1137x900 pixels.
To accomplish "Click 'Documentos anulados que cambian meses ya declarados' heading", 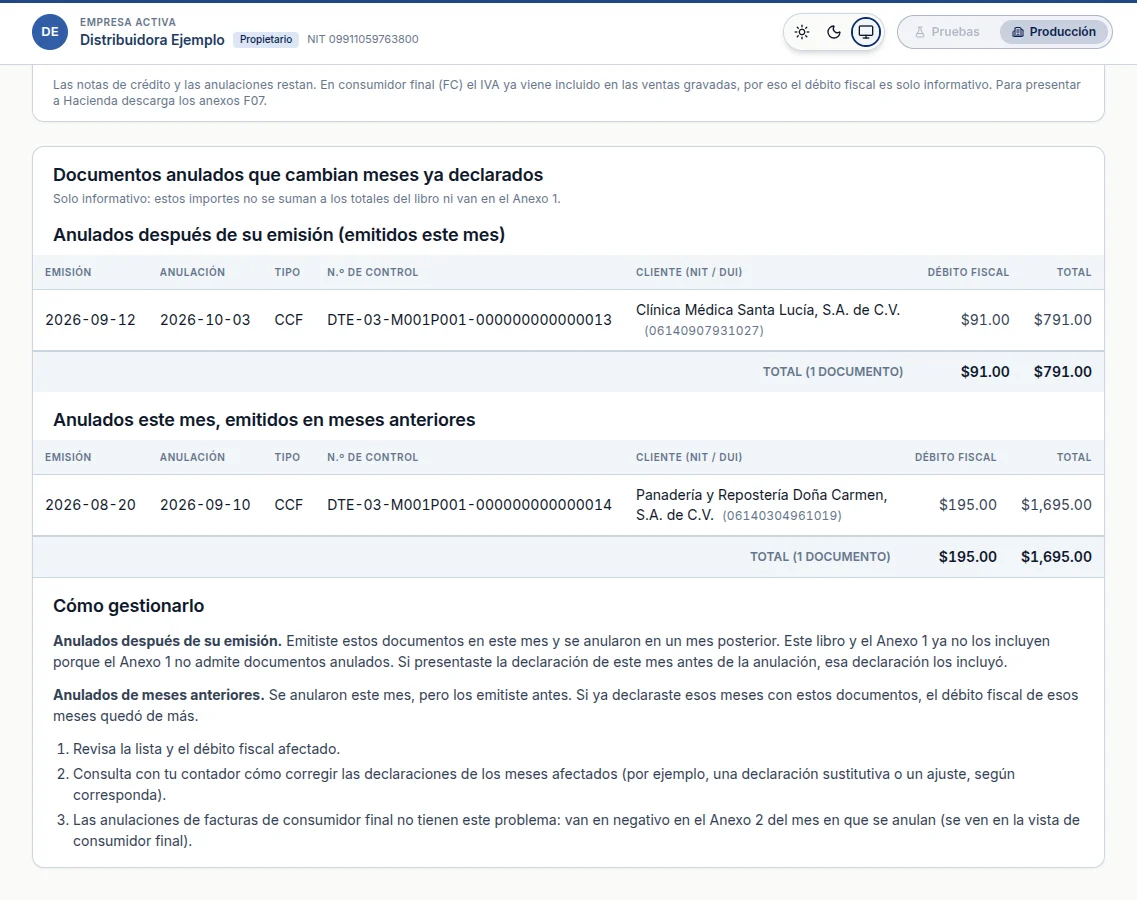I will [x=298, y=175].
